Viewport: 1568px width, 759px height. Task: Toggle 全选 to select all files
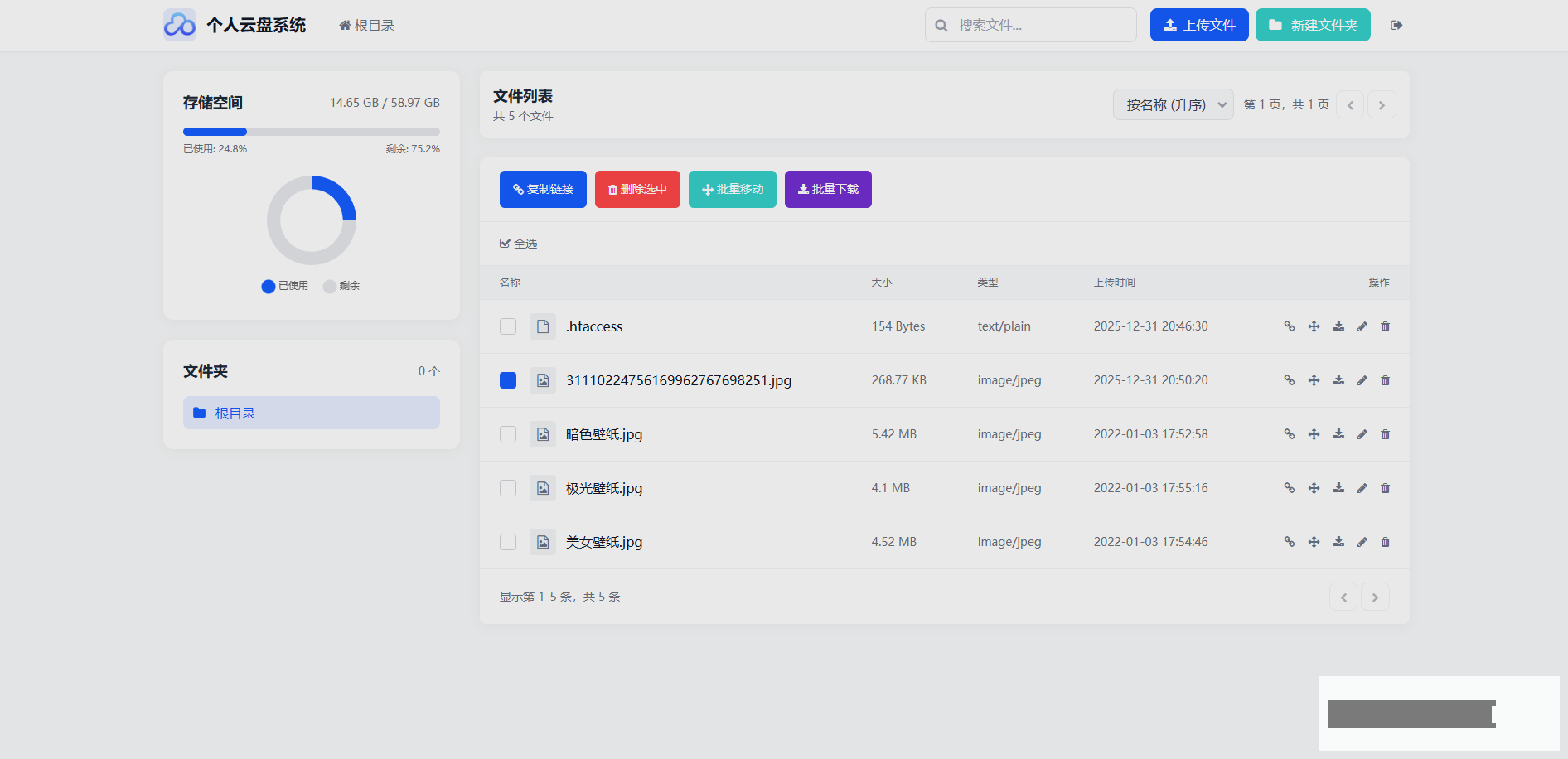pos(518,244)
